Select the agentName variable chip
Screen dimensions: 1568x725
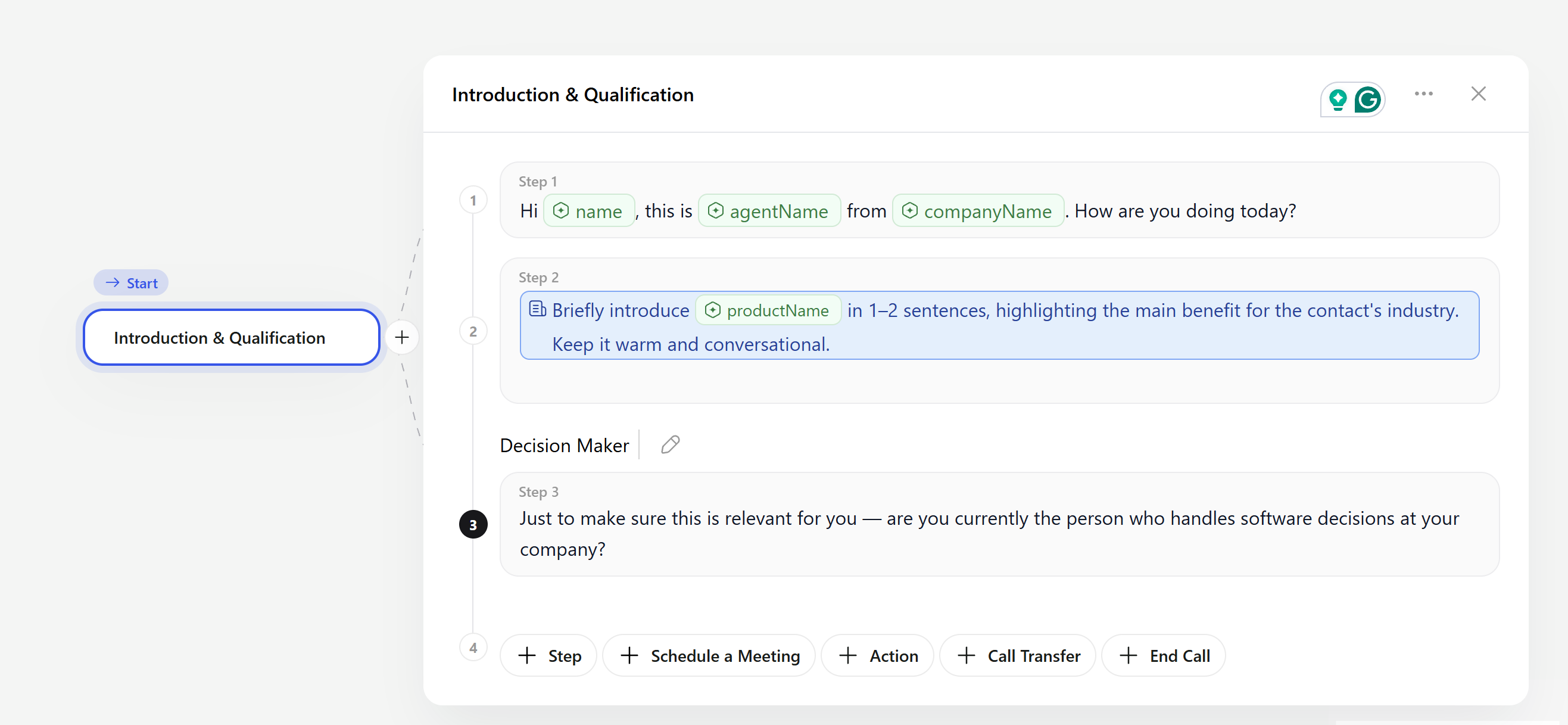pos(769,211)
